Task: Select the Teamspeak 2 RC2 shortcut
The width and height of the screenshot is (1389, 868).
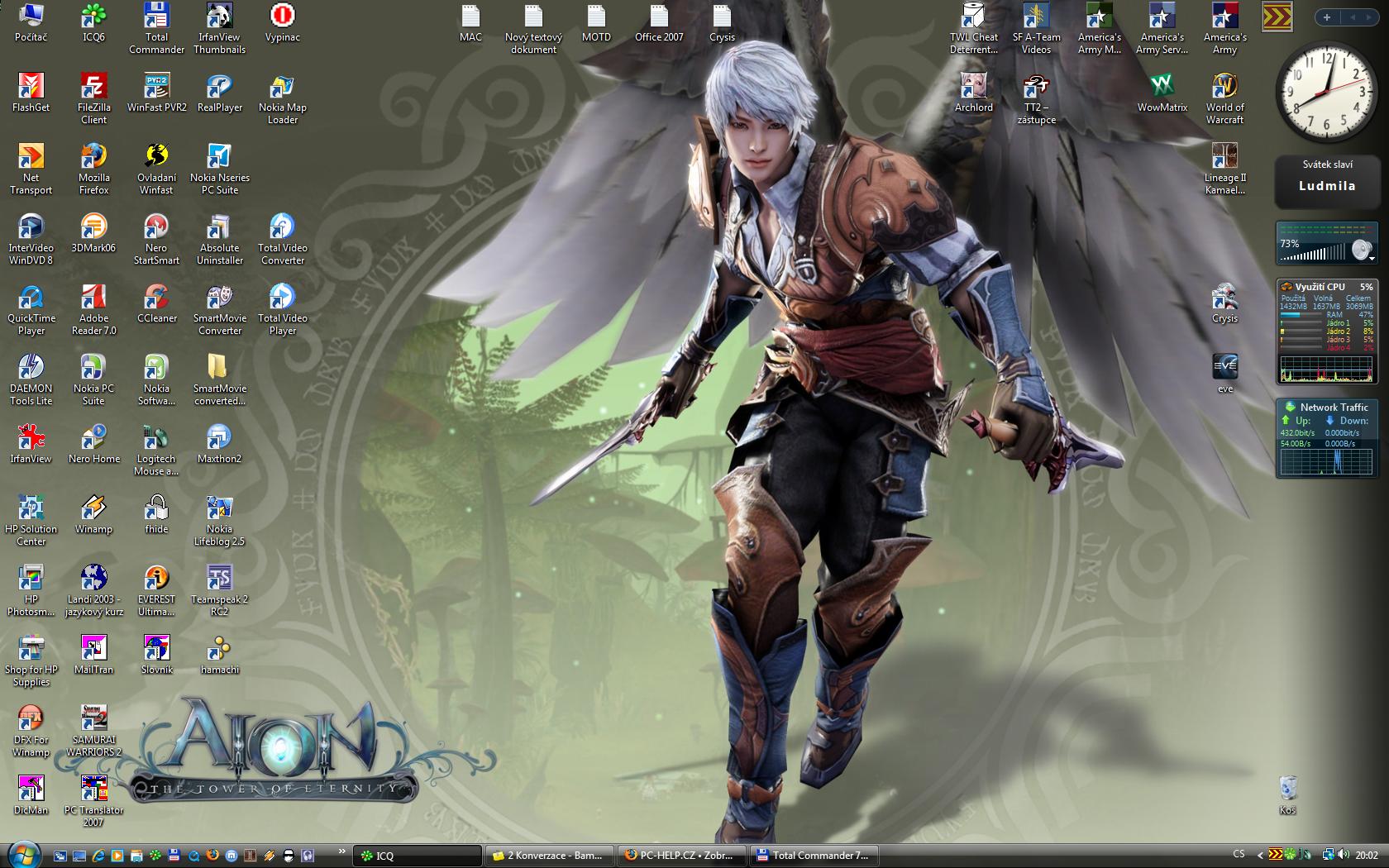Action: tap(219, 579)
